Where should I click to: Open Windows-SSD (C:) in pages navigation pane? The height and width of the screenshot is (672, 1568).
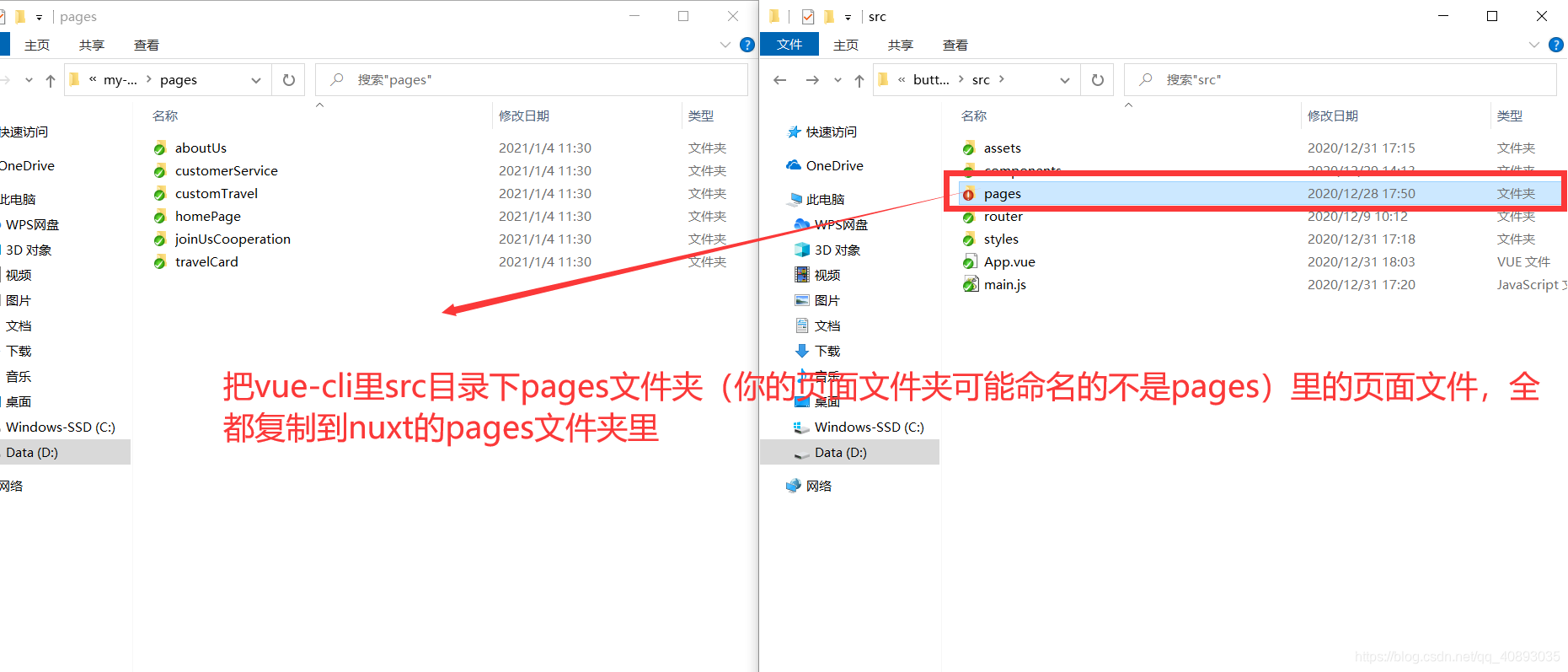(x=60, y=427)
